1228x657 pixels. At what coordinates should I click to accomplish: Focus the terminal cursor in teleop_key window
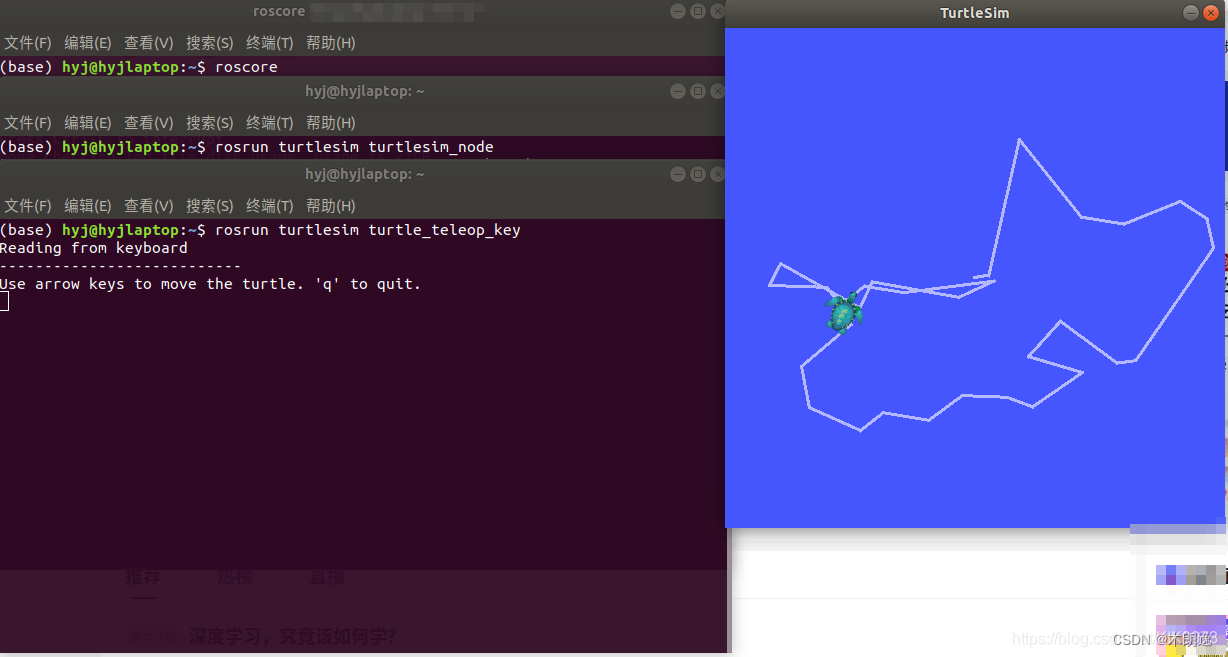[x=4, y=302]
